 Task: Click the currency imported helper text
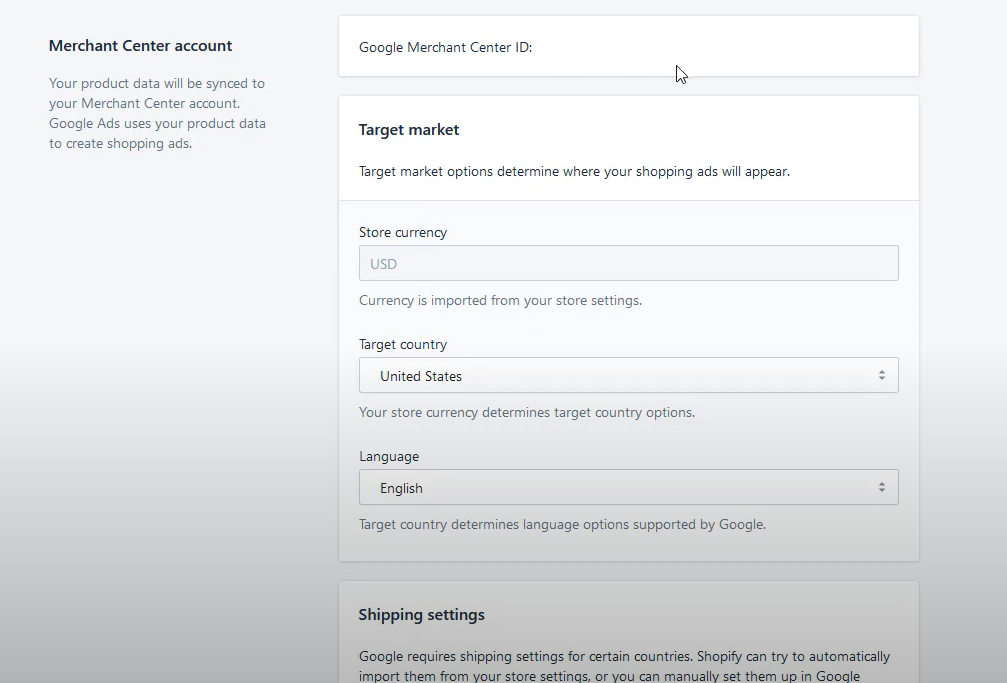tap(500, 300)
